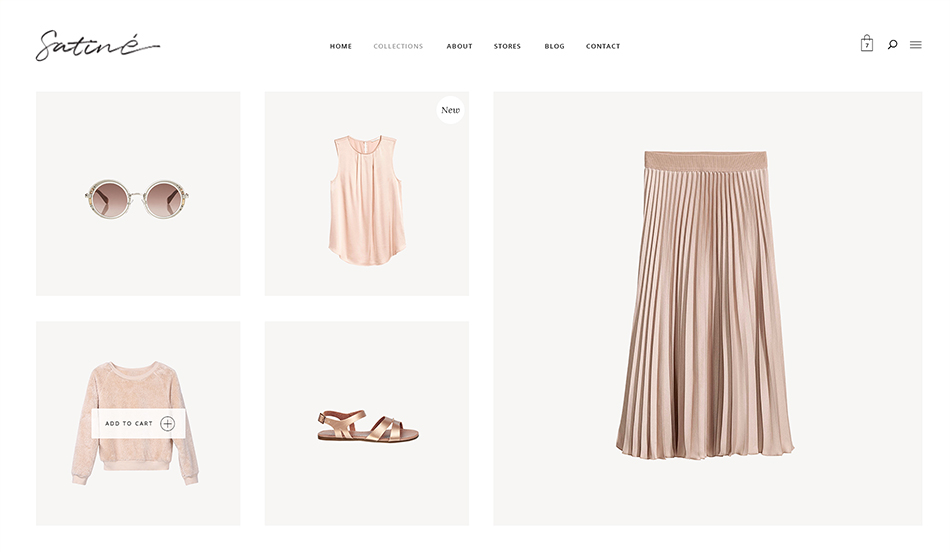
Task: Visit the Blog section
Action: pos(554,46)
